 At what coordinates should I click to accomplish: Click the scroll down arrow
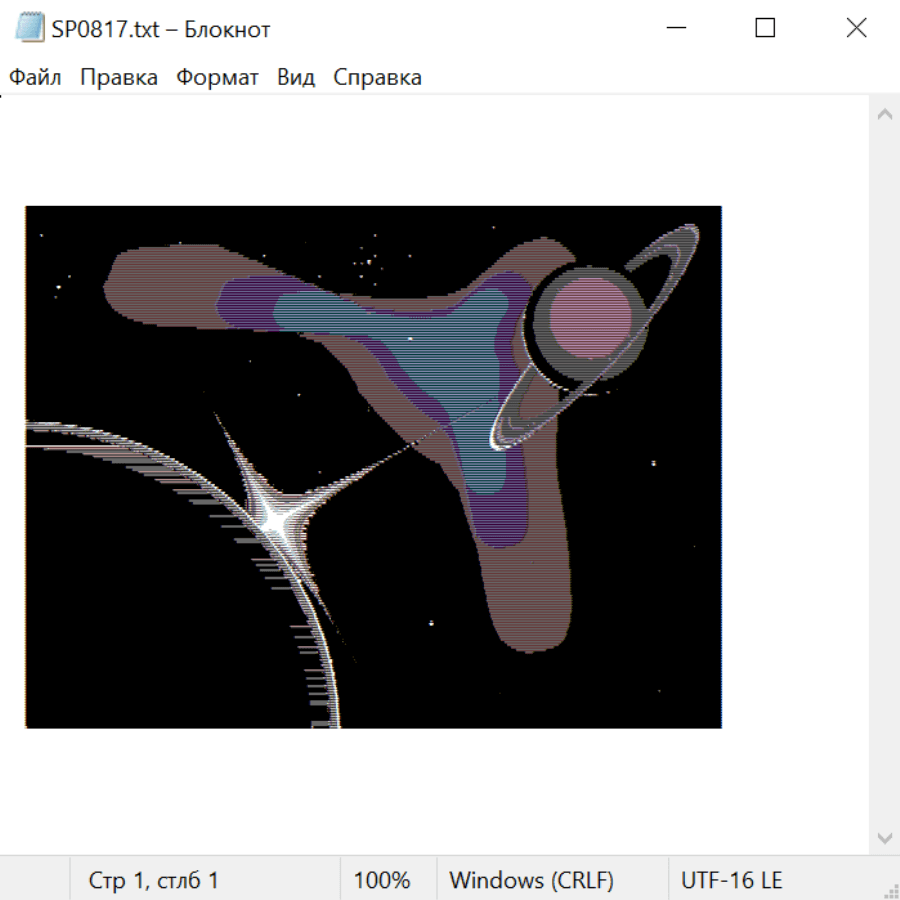(x=884, y=836)
